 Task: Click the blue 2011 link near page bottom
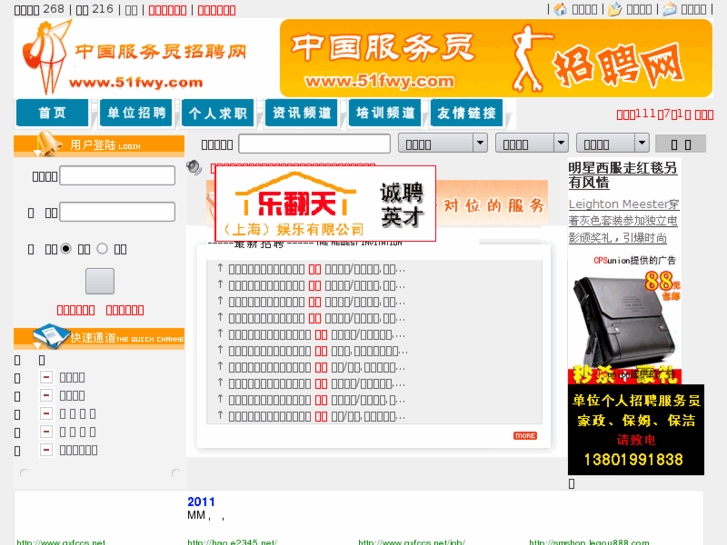coord(201,501)
